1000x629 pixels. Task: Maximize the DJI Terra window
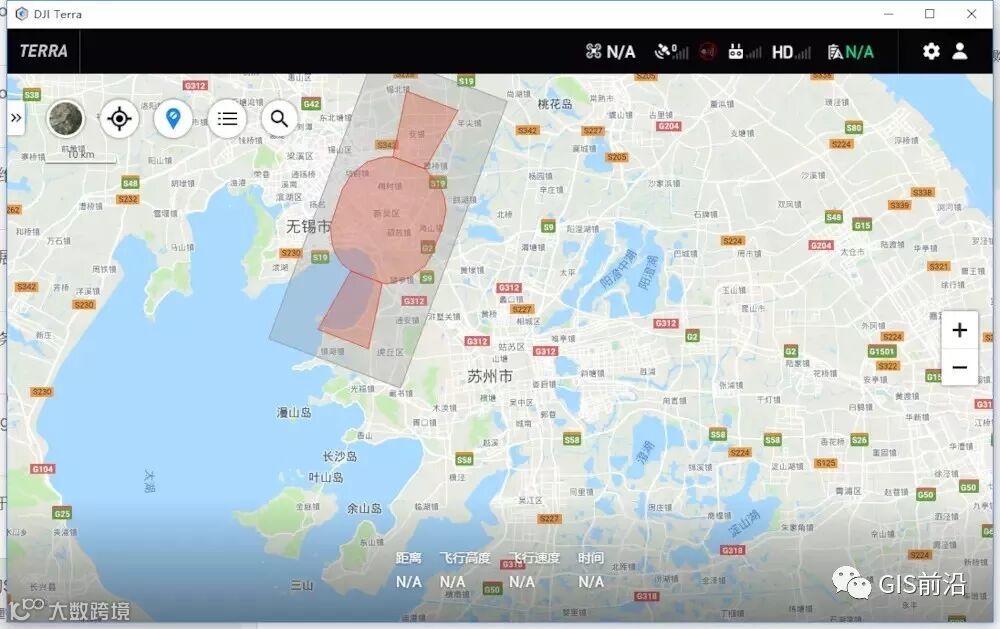point(930,13)
